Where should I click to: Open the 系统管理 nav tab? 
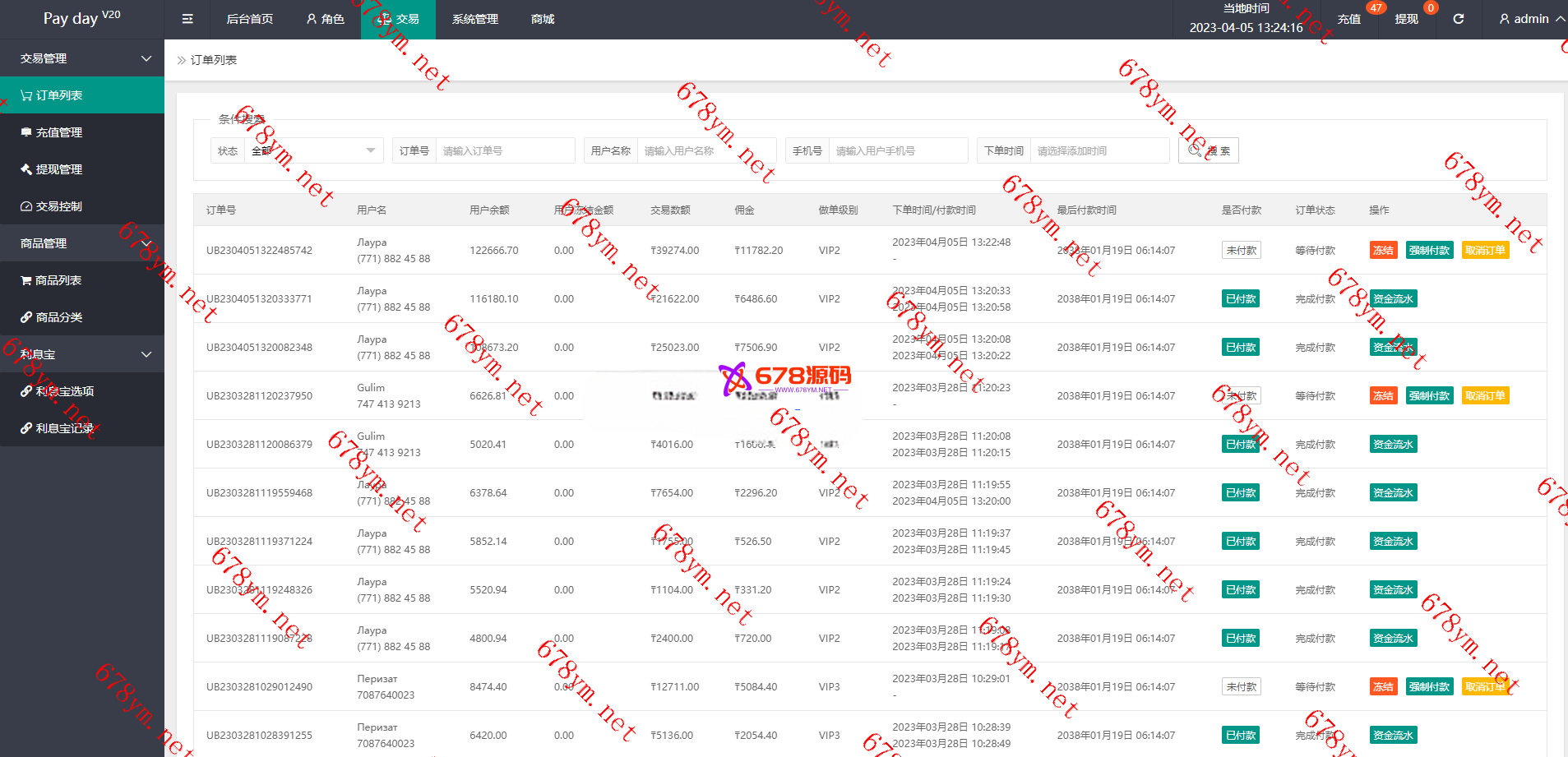475,19
